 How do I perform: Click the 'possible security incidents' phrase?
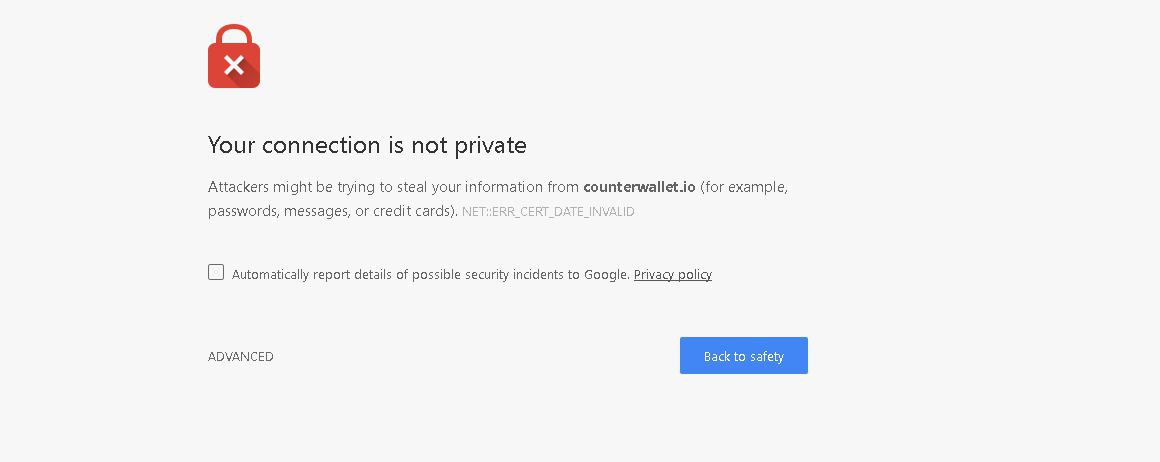coord(488,275)
